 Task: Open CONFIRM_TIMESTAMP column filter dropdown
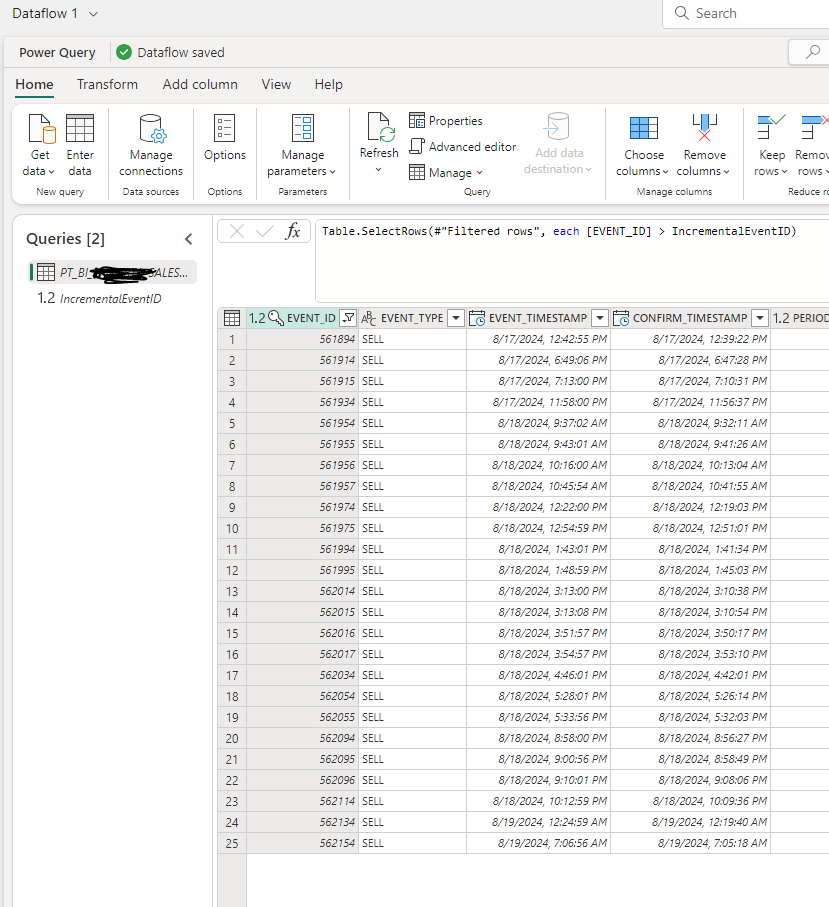tap(760, 318)
